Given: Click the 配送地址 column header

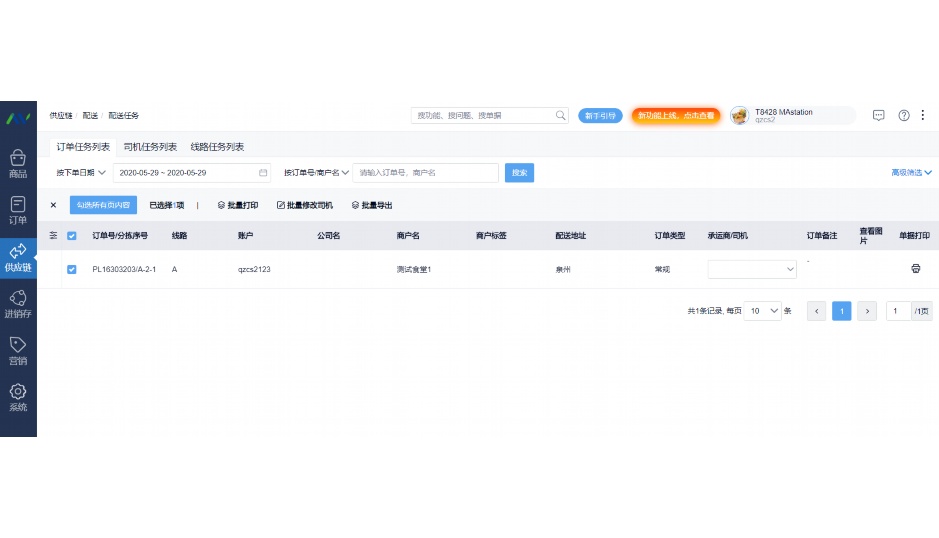Looking at the screenshot, I should pyautogui.click(x=570, y=235).
